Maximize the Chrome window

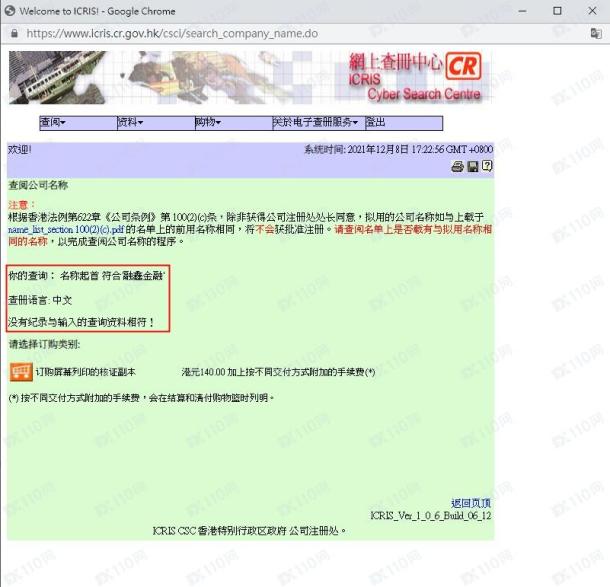(x=557, y=11)
